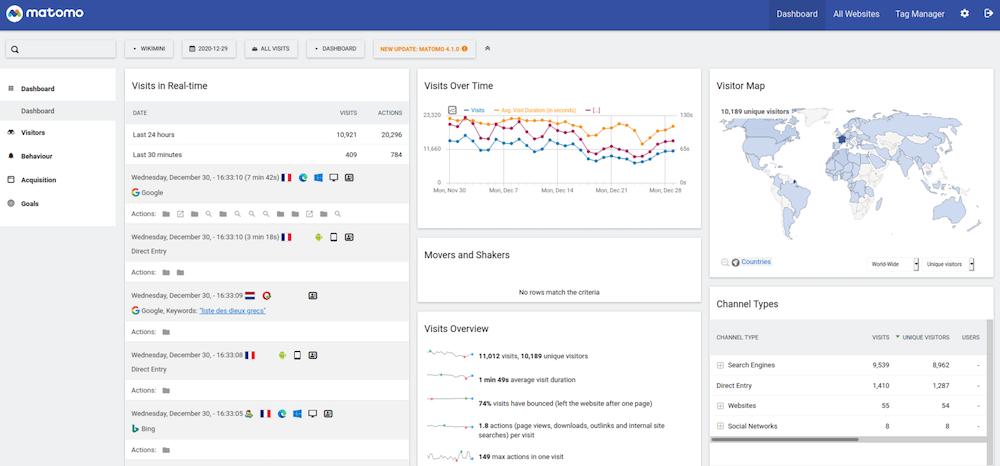Click the visits sparkline showing 11,012 visits
The image size is (1000, 466).
450,354
